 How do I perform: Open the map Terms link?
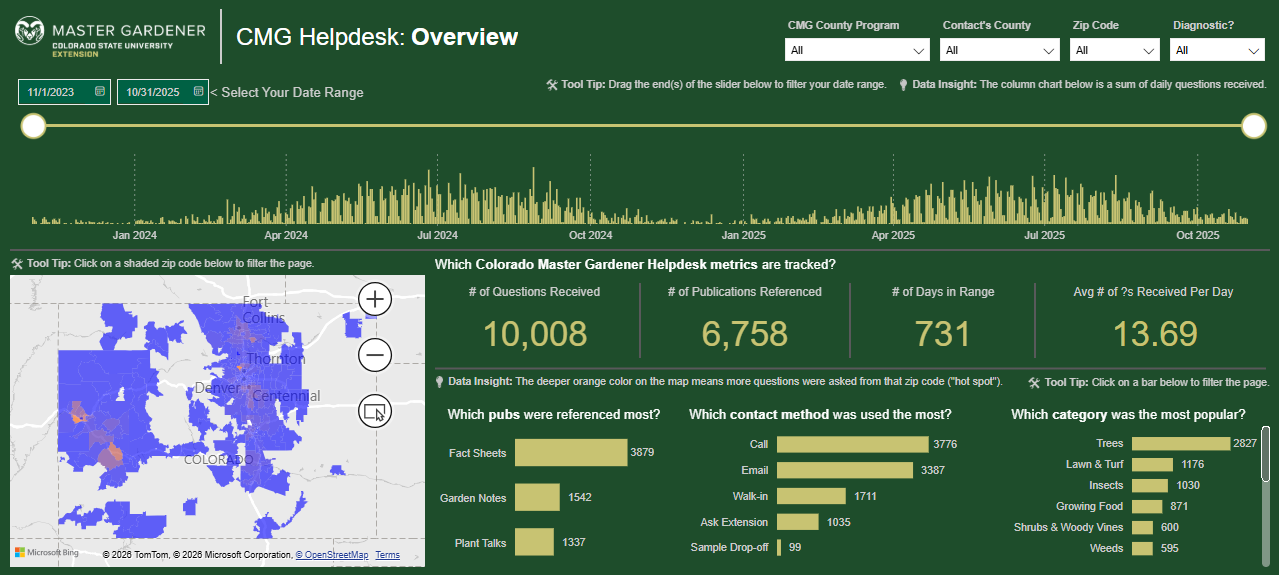click(x=387, y=555)
